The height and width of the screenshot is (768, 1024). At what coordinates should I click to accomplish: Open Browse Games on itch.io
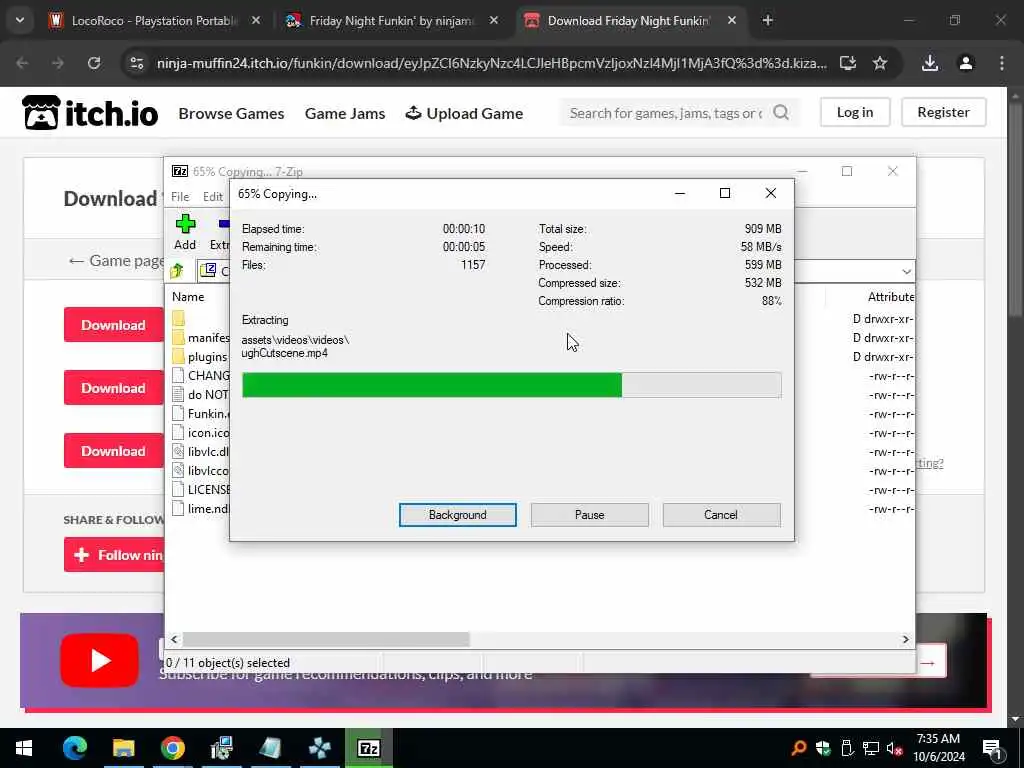231,113
